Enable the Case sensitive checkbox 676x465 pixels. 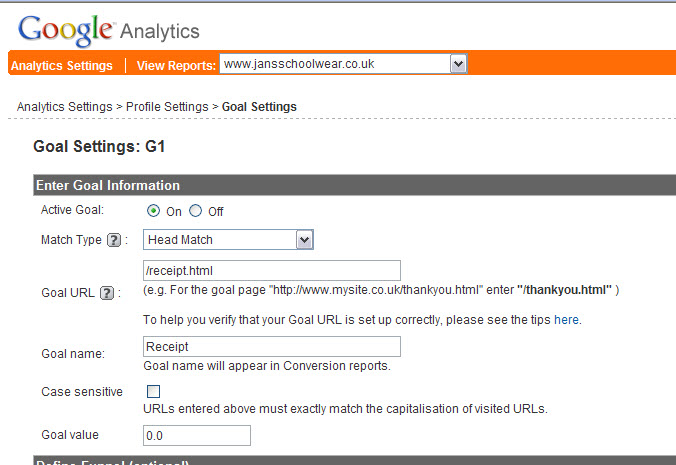153,391
